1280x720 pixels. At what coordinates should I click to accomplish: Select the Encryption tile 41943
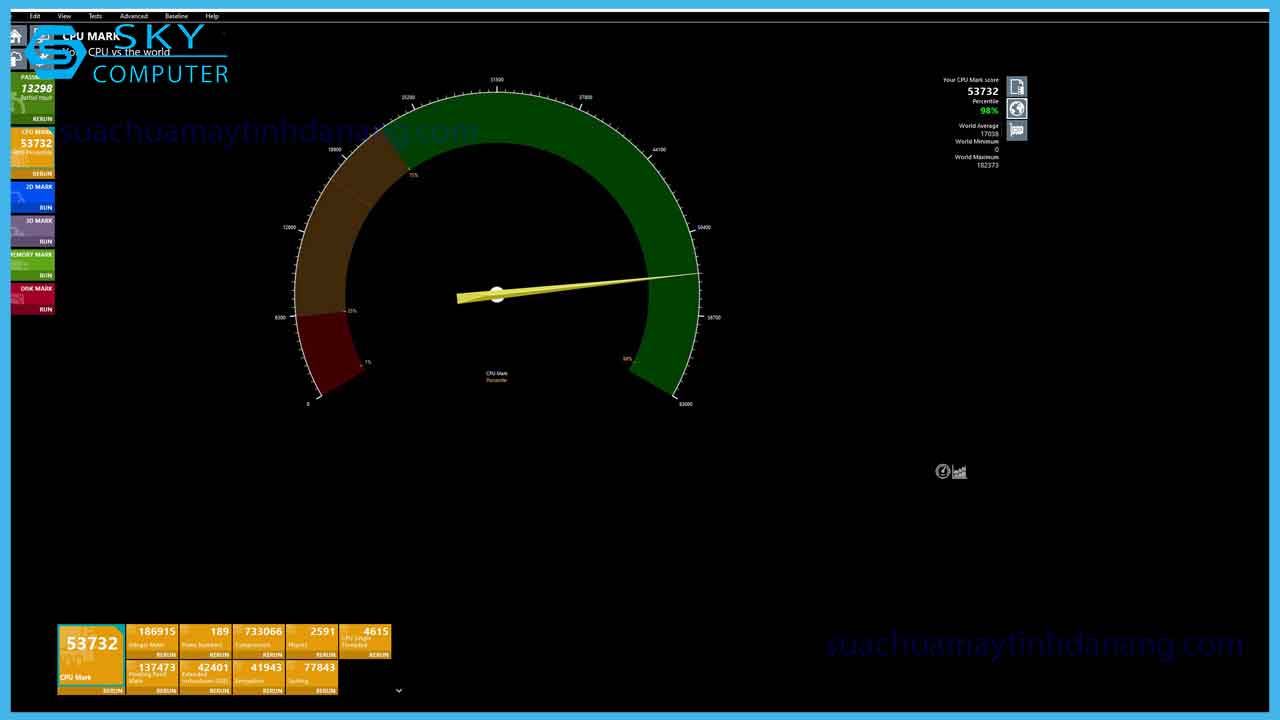click(x=258, y=673)
